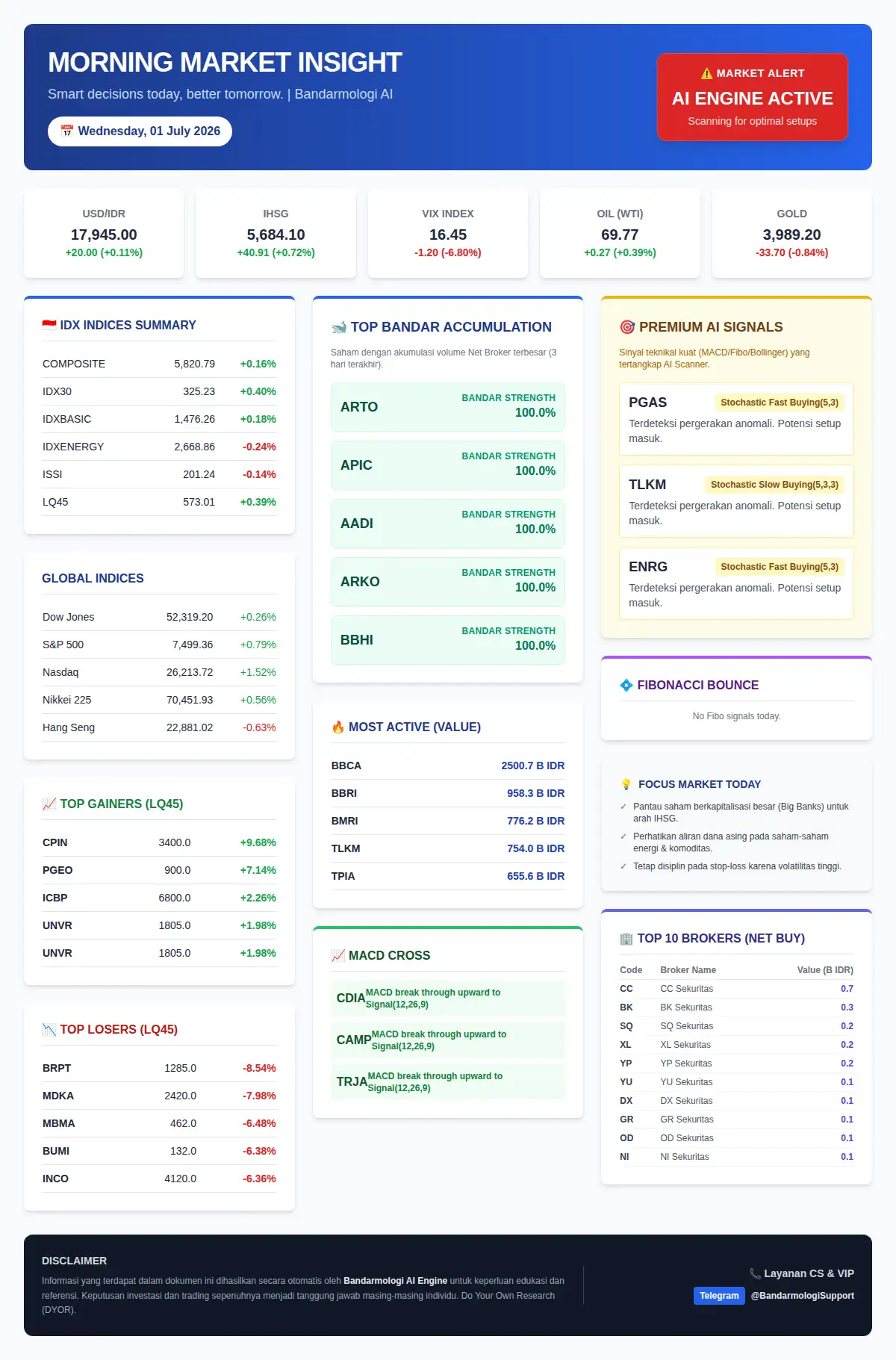Click the PGEO top gainer row

pyautogui.click(x=159, y=870)
